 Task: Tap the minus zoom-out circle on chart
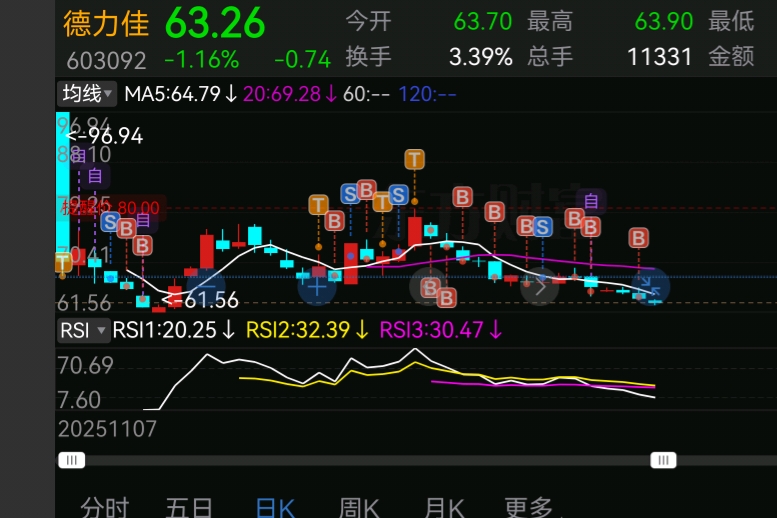[x=206, y=287]
